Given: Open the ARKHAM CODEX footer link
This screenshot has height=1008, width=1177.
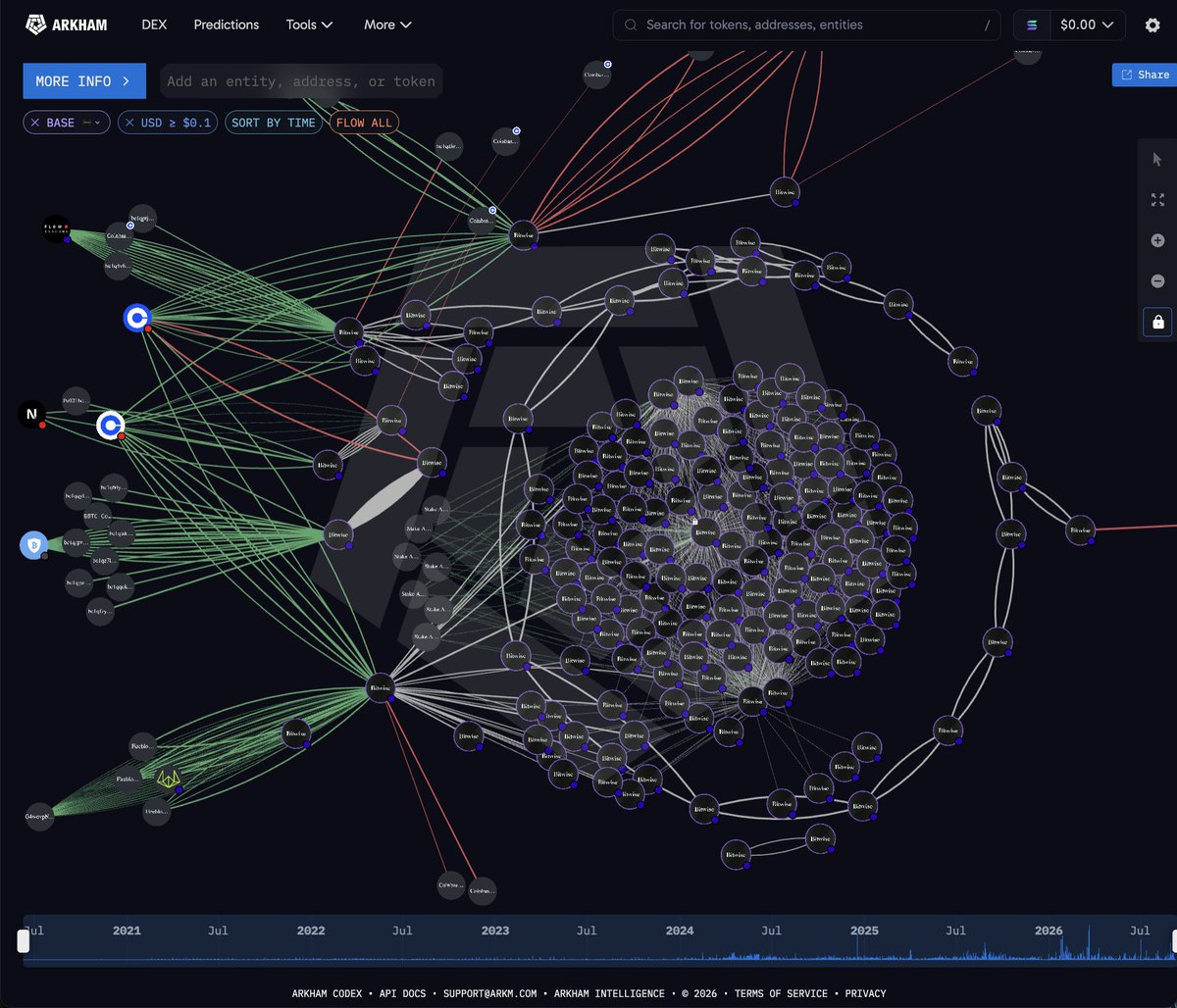Looking at the screenshot, I should click(x=328, y=993).
